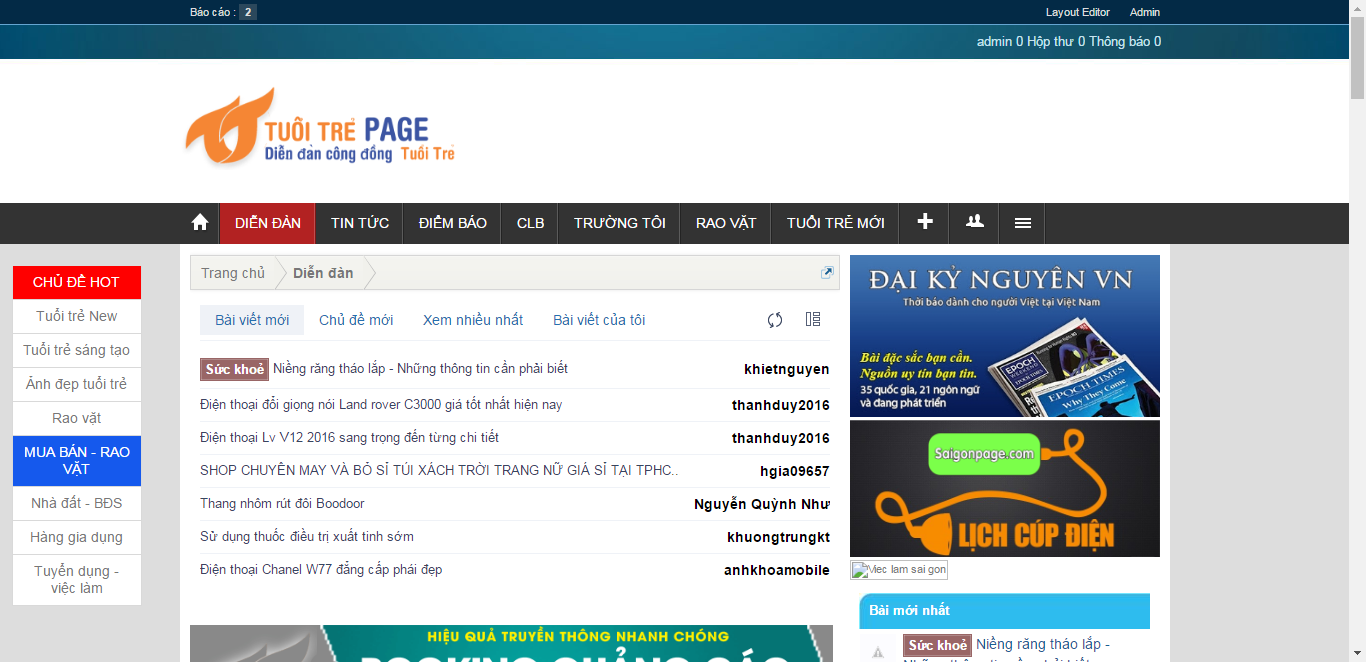Click Viec lam sai gon broken image
The height and width of the screenshot is (662, 1366).
pyautogui.click(x=899, y=570)
